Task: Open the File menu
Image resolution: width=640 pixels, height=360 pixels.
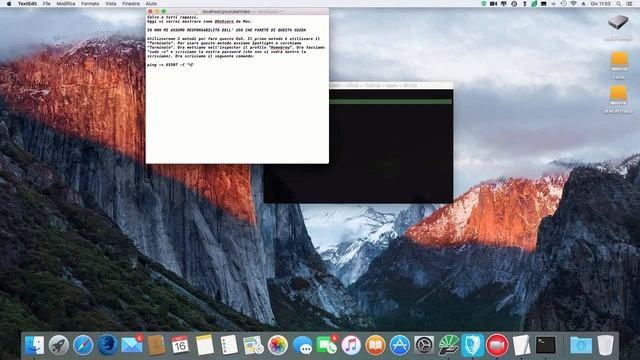Action: [x=47, y=4]
